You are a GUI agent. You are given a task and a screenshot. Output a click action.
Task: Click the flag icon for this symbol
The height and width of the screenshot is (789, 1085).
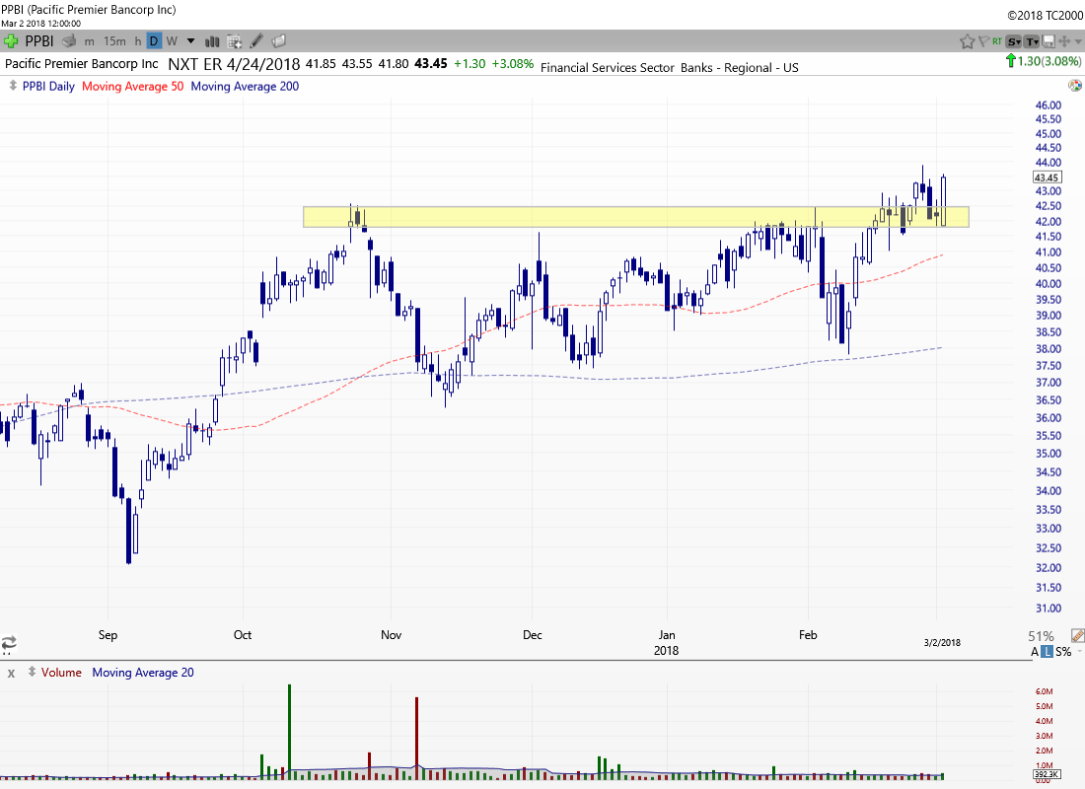coord(983,41)
